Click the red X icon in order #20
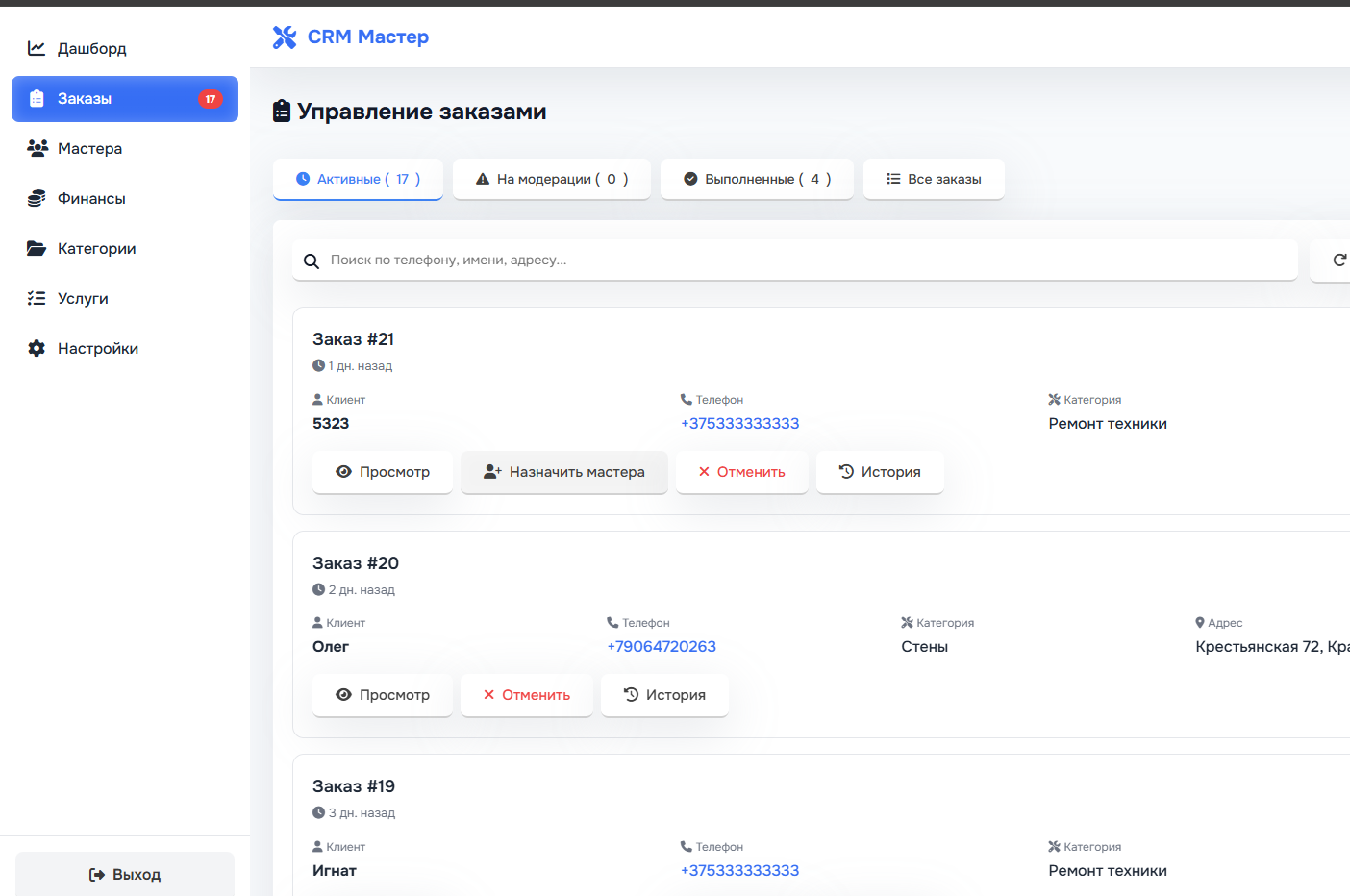Screen dimensions: 1350x896 tap(488, 695)
